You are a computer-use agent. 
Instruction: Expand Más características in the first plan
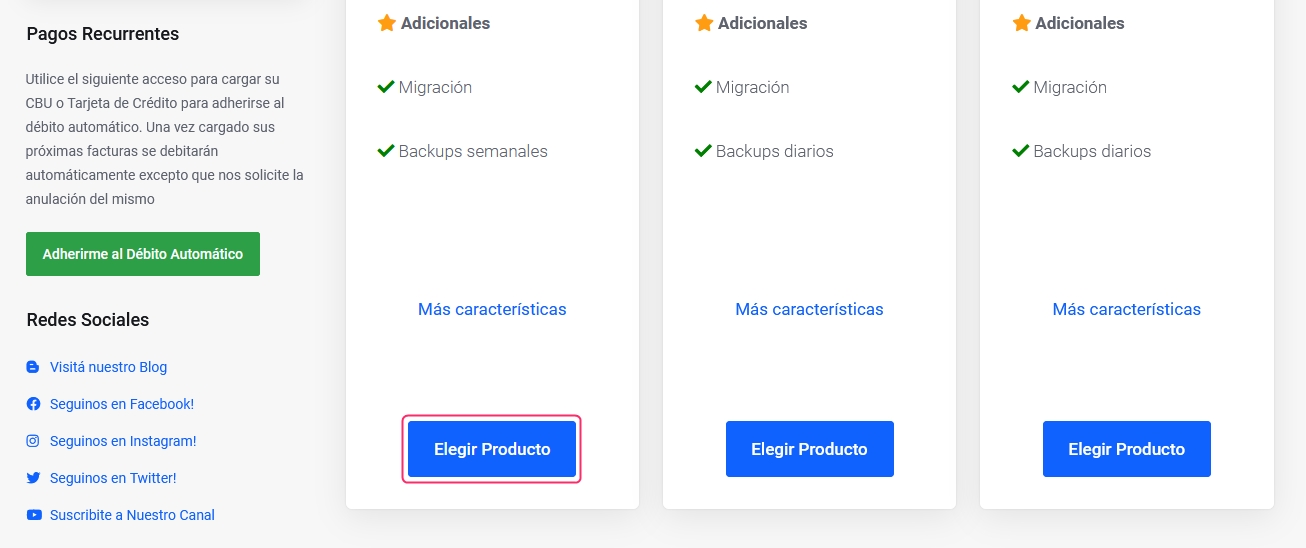[492, 309]
